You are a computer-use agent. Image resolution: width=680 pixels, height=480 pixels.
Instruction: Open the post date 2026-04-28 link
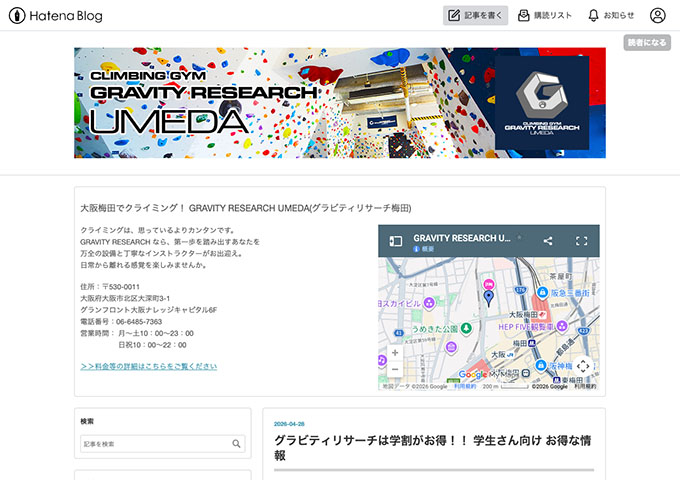(289, 424)
